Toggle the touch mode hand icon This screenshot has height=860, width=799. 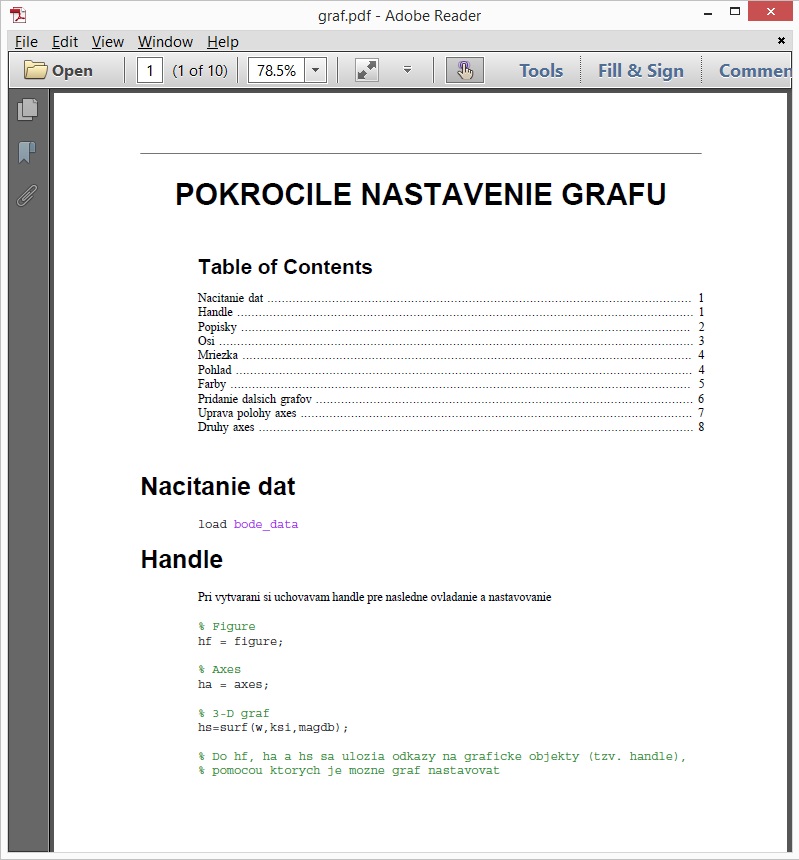[x=464, y=70]
